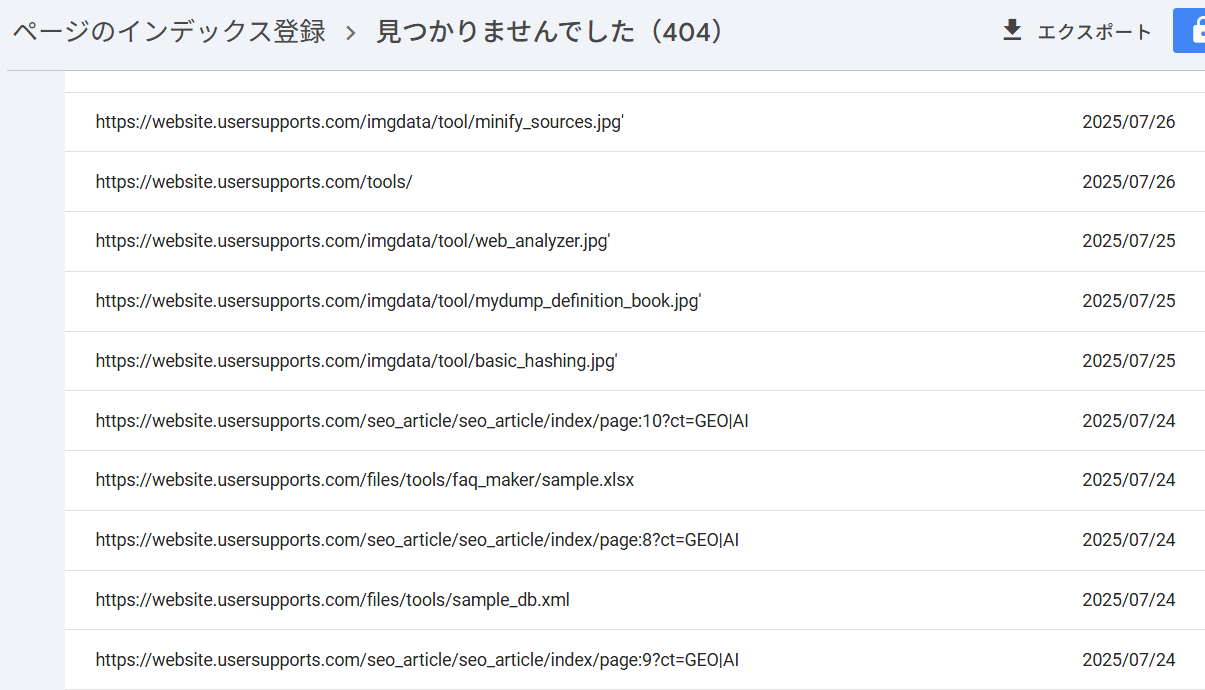This screenshot has height=690, width=1205.
Task: Click the date beside minify_sources.jpg
Action: [1128, 122]
